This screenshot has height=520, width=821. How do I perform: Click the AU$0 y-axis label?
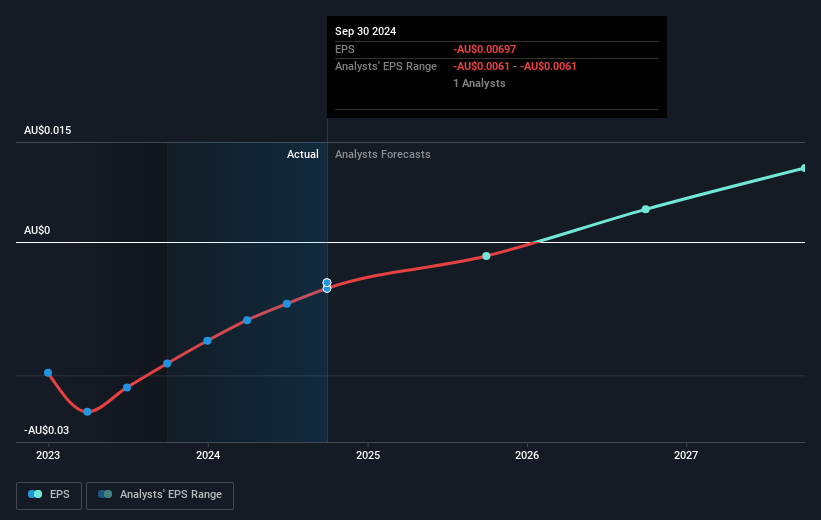coord(37,230)
